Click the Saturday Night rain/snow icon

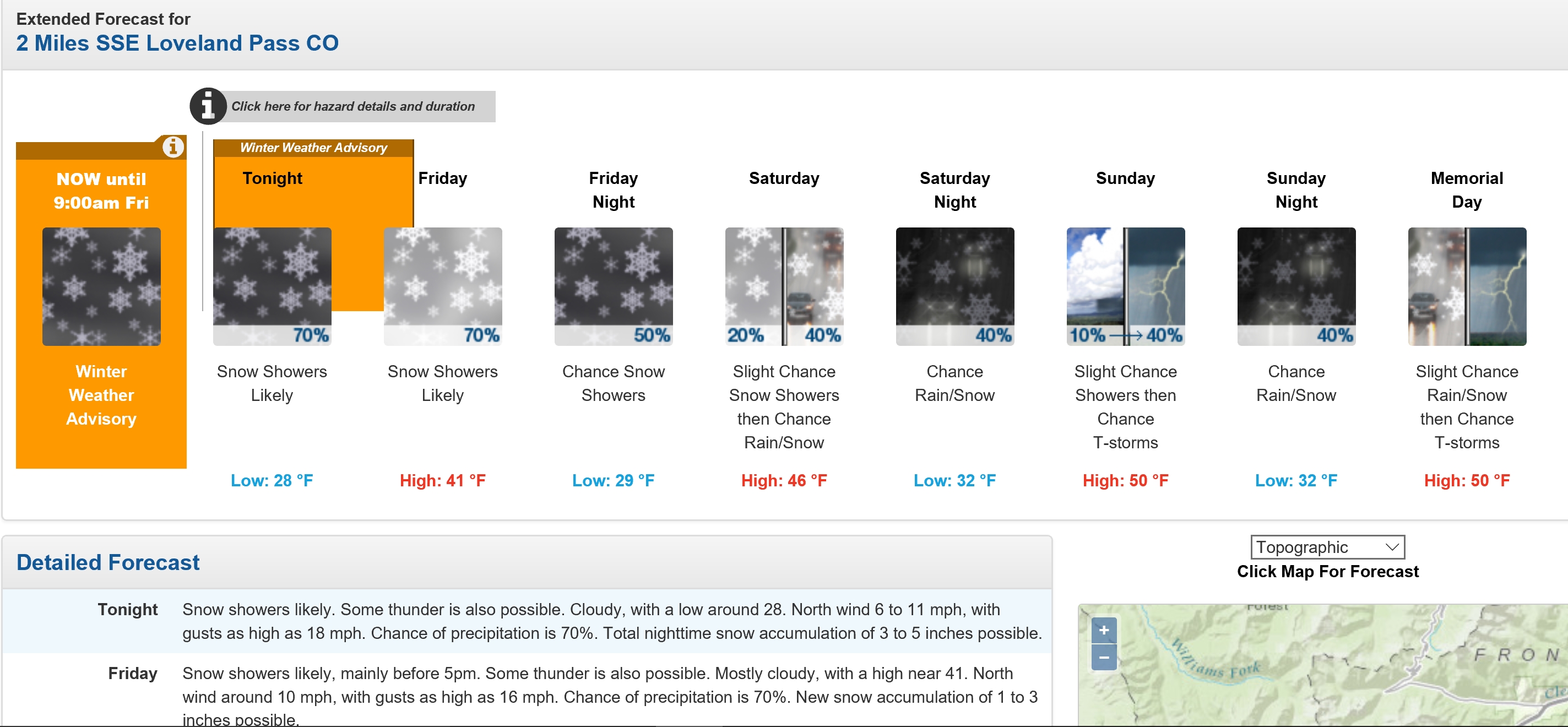[x=954, y=286]
